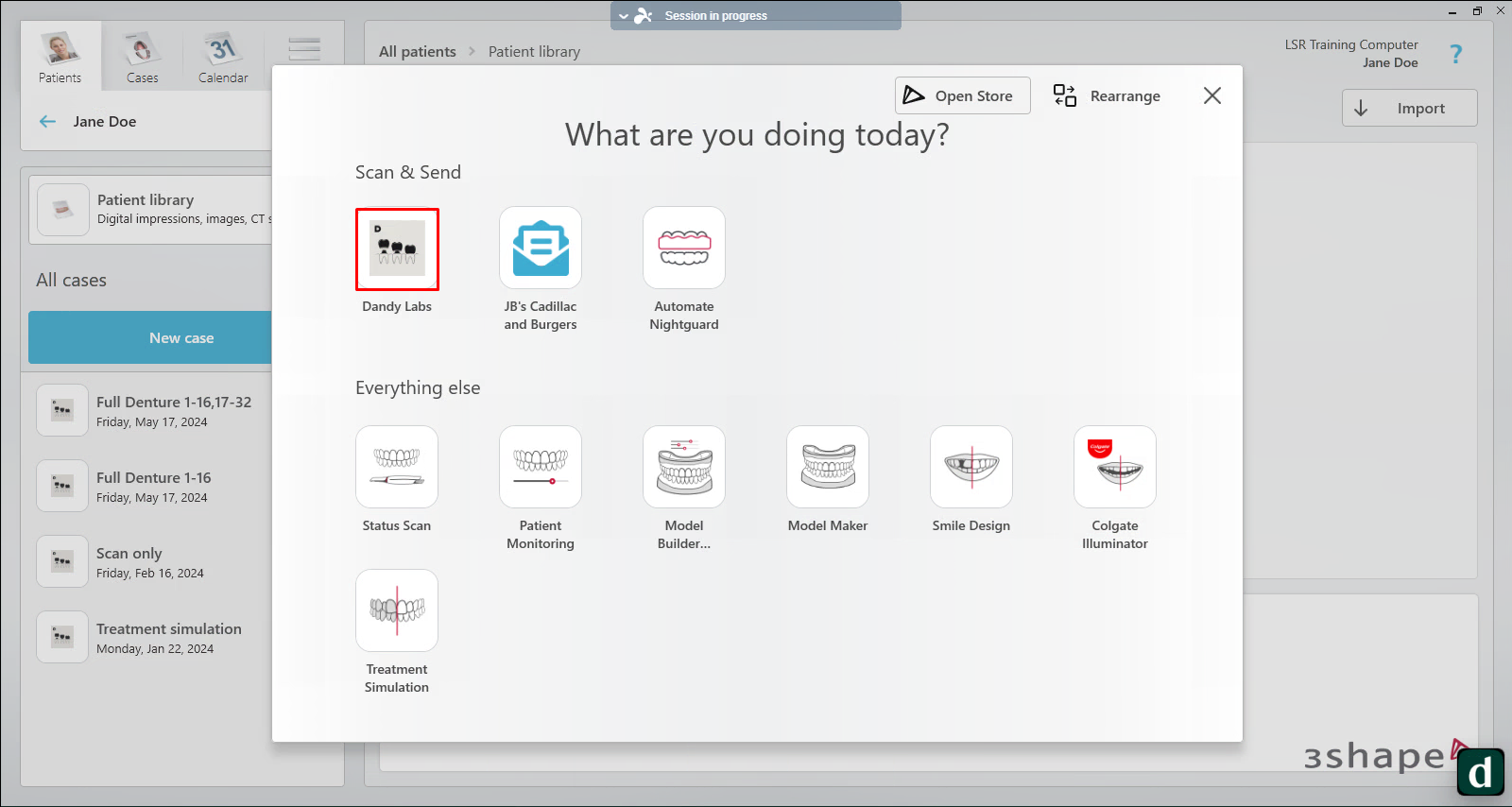Open Patient Monitoring app

541,467
